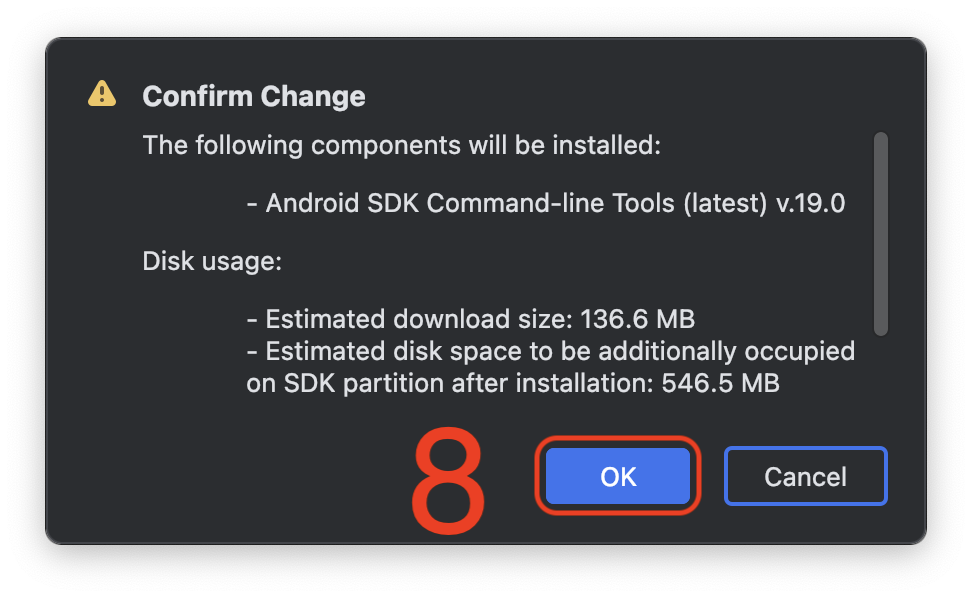972x598 pixels.
Task: Click the red number 8 annotation
Action: 447,482
